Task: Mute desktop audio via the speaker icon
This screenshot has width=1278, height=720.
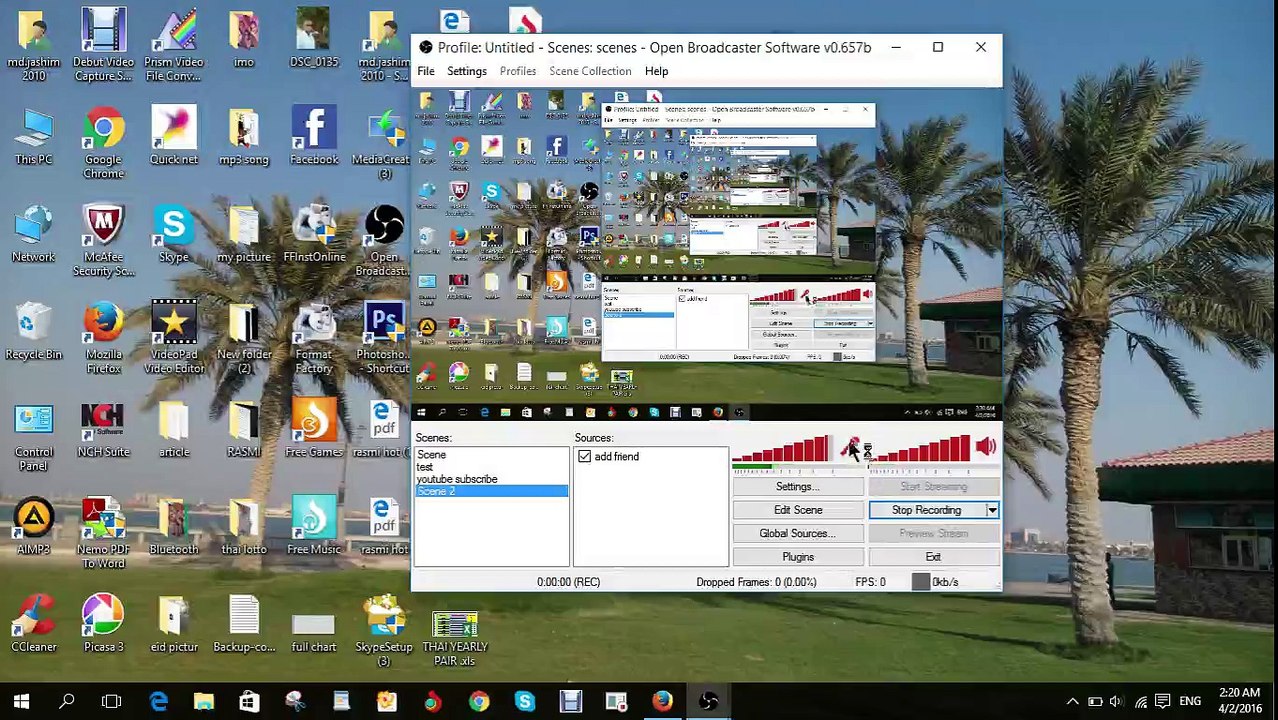Action: [986, 447]
